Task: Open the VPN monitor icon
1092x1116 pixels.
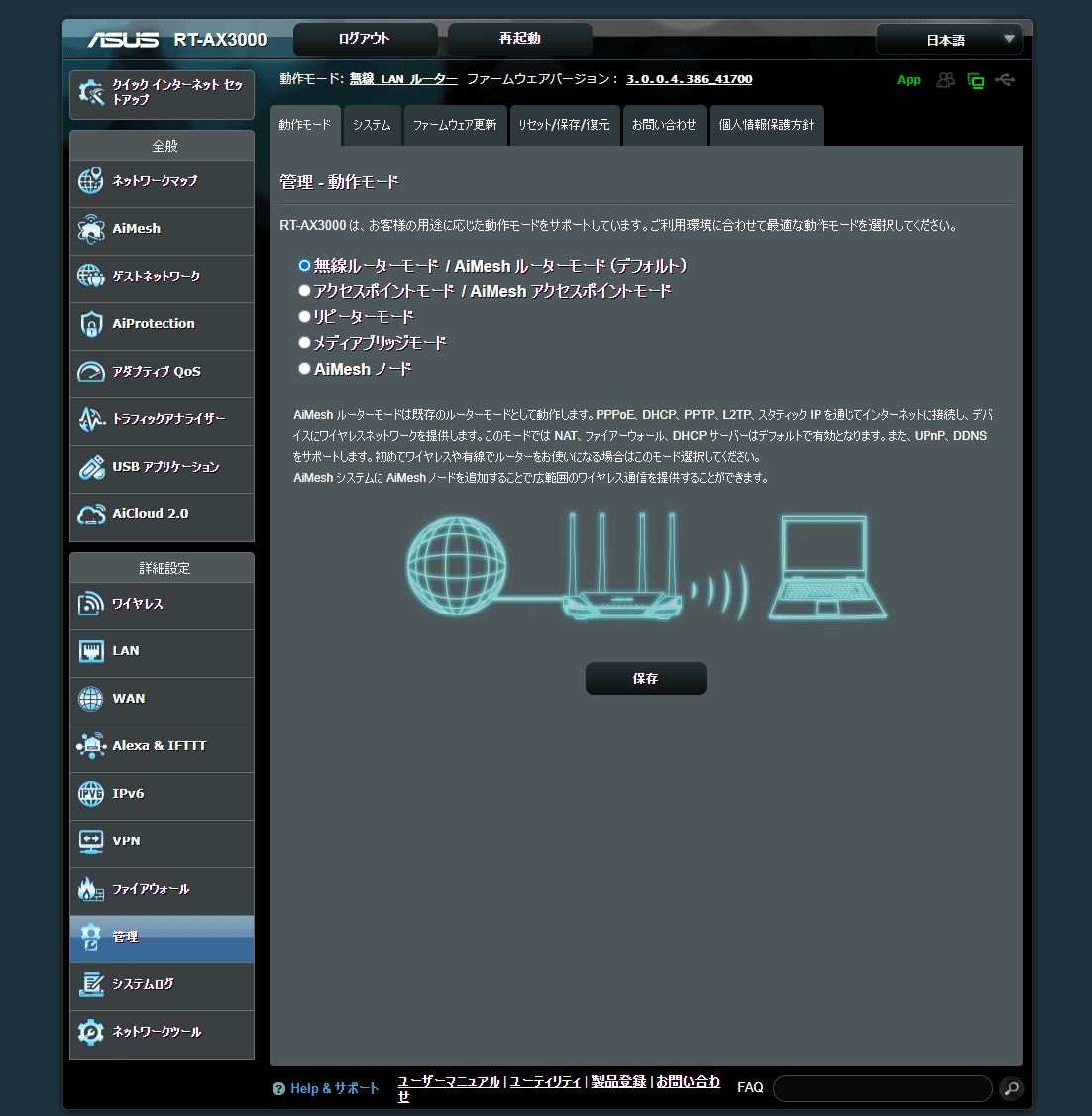Action: point(91,840)
